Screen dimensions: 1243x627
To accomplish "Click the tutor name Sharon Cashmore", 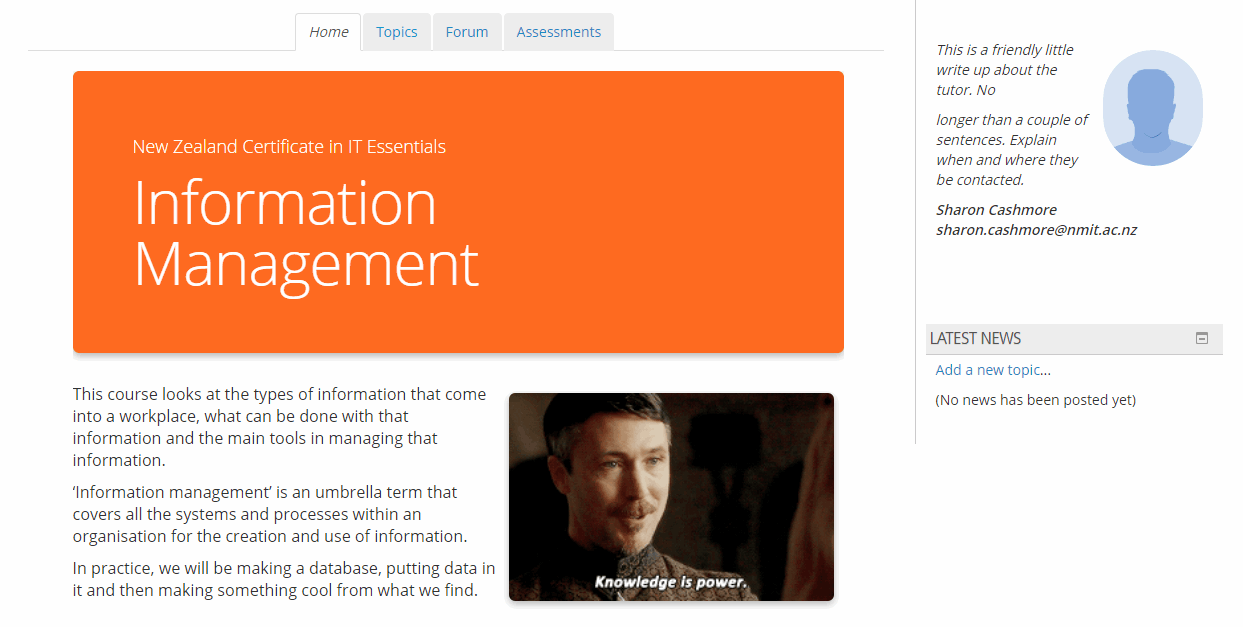I will pos(996,209).
